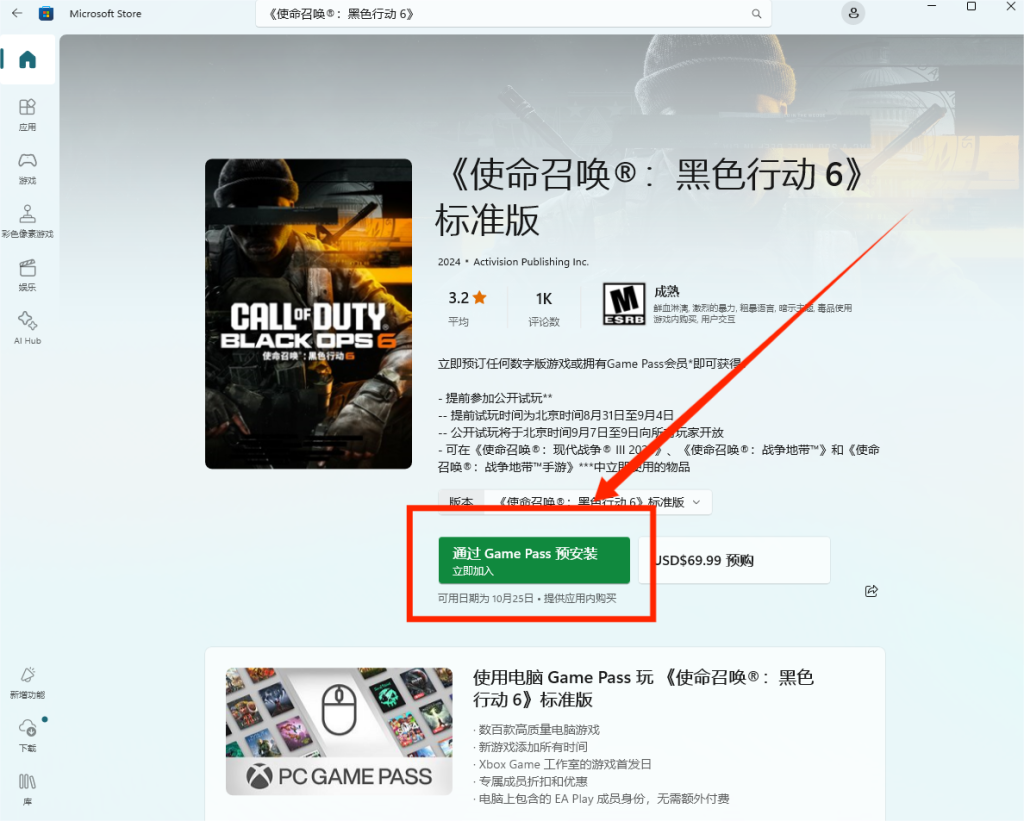Open the 库 (Library) page
This screenshot has height=821, width=1024.
[x=27, y=789]
